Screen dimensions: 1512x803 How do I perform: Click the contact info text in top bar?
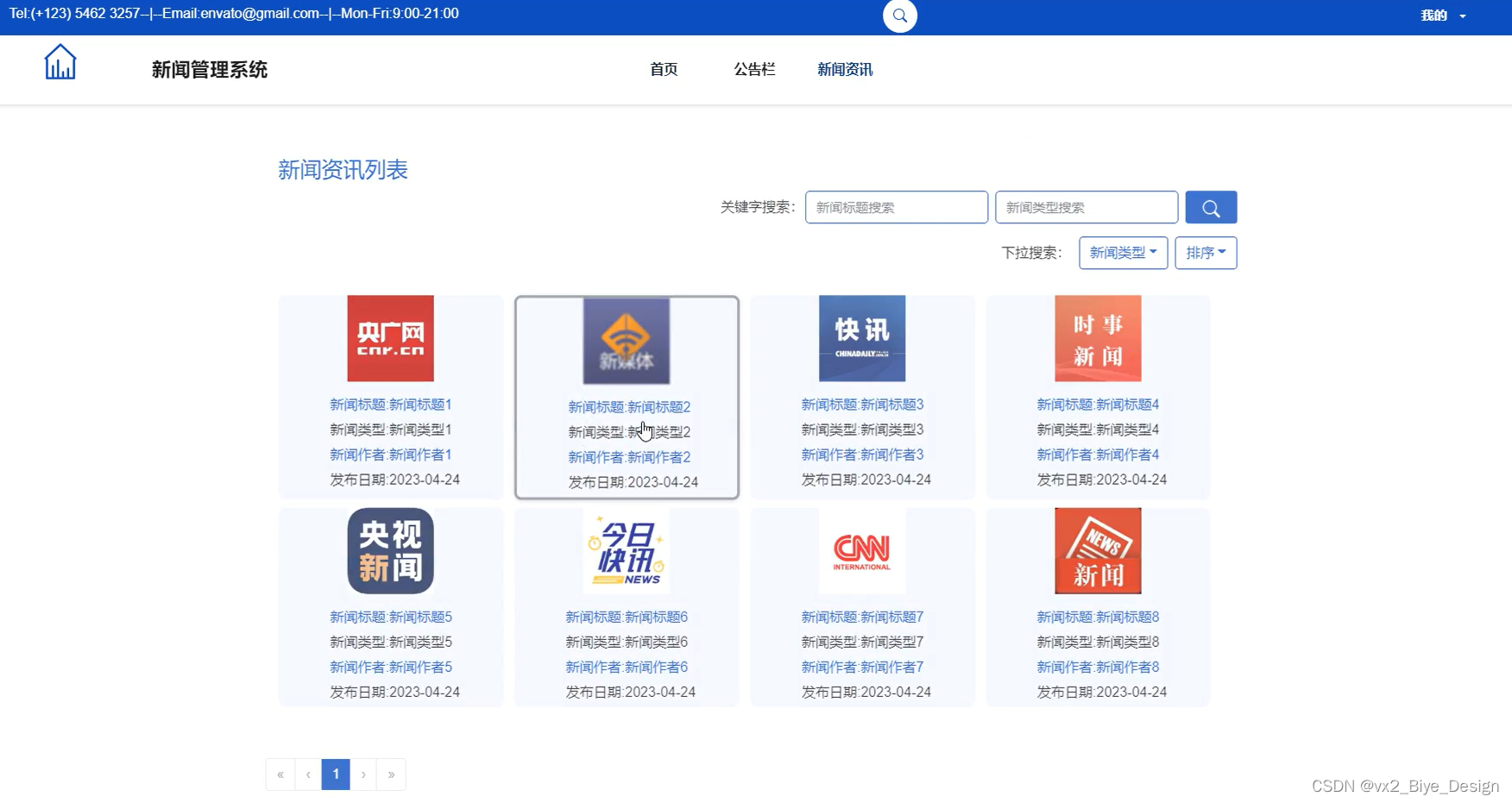pos(234,14)
